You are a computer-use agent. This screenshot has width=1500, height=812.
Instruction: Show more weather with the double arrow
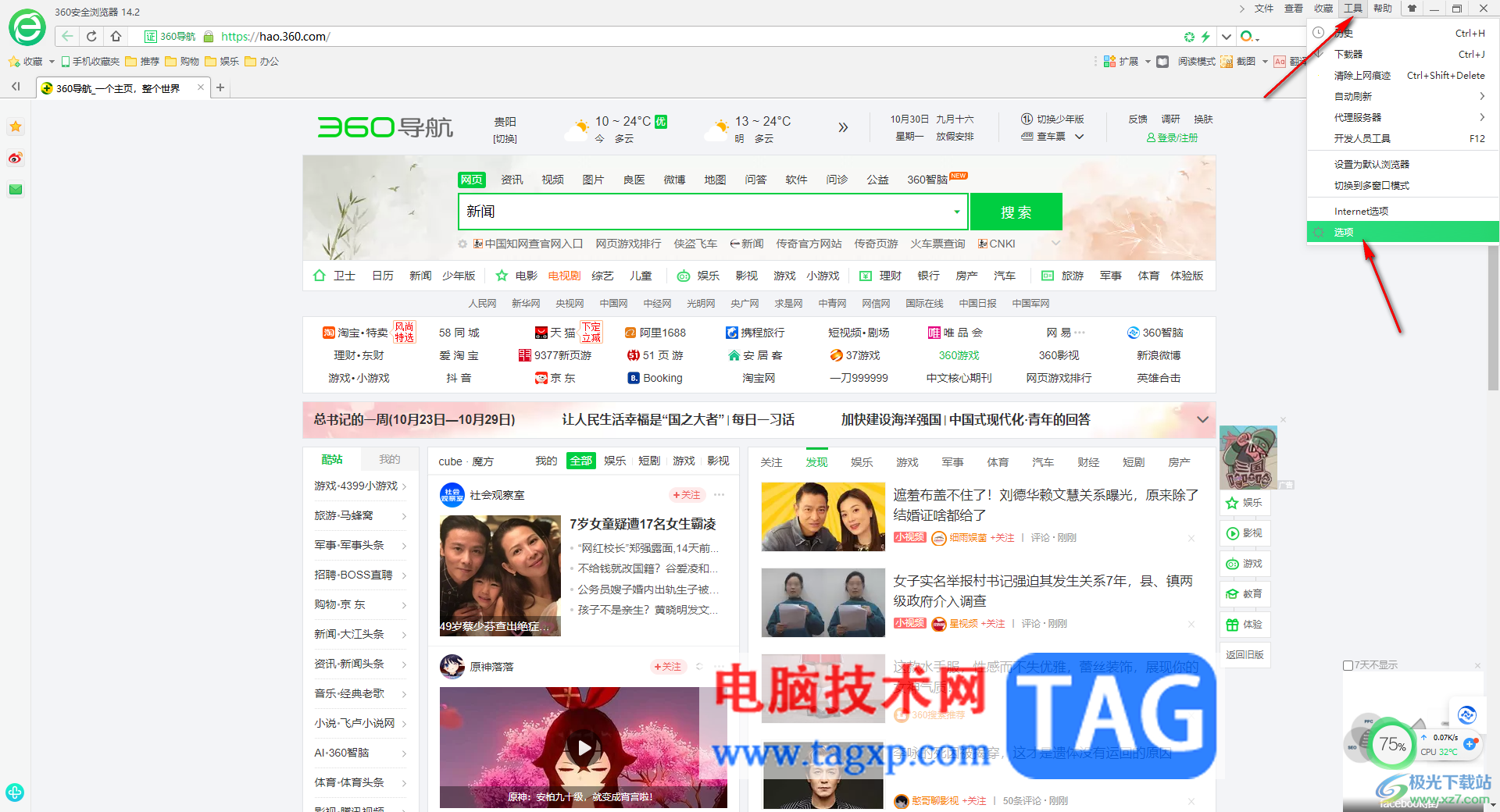click(x=843, y=127)
